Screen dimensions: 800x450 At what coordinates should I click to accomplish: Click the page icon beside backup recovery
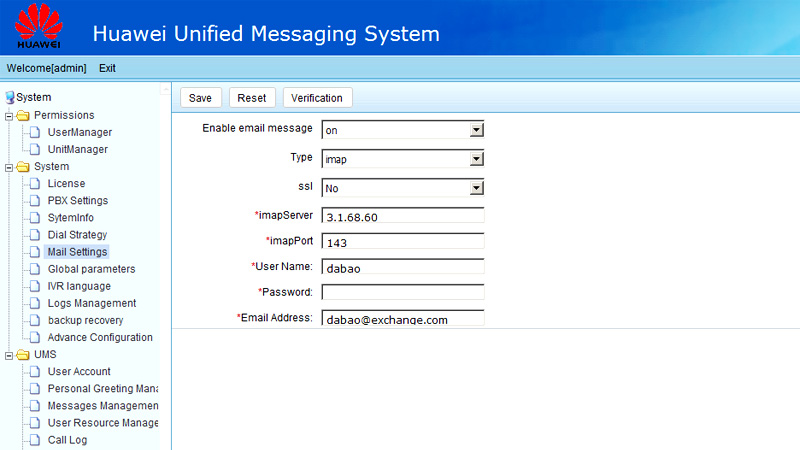(35, 320)
